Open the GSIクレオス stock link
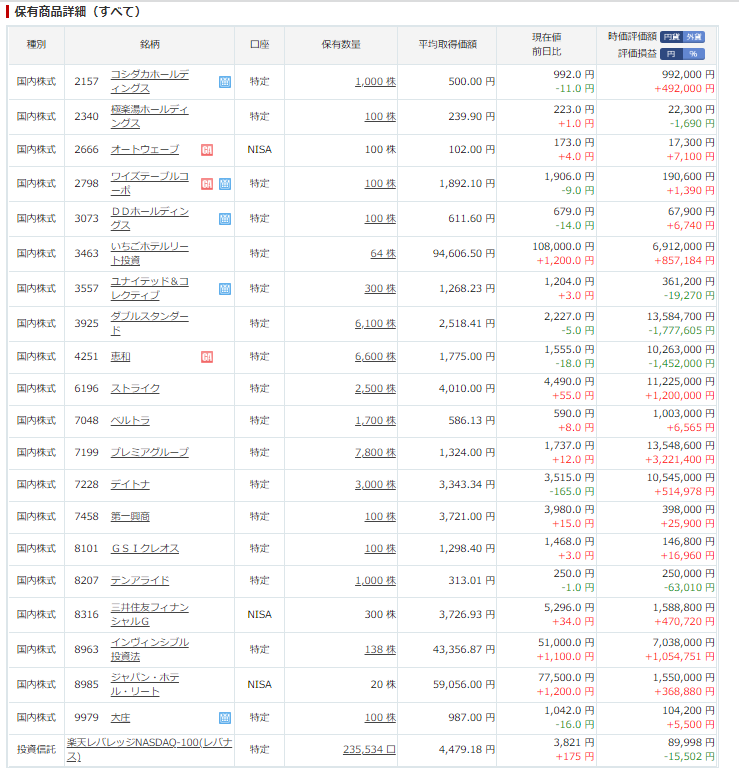The image size is (739, 773). 145,549
